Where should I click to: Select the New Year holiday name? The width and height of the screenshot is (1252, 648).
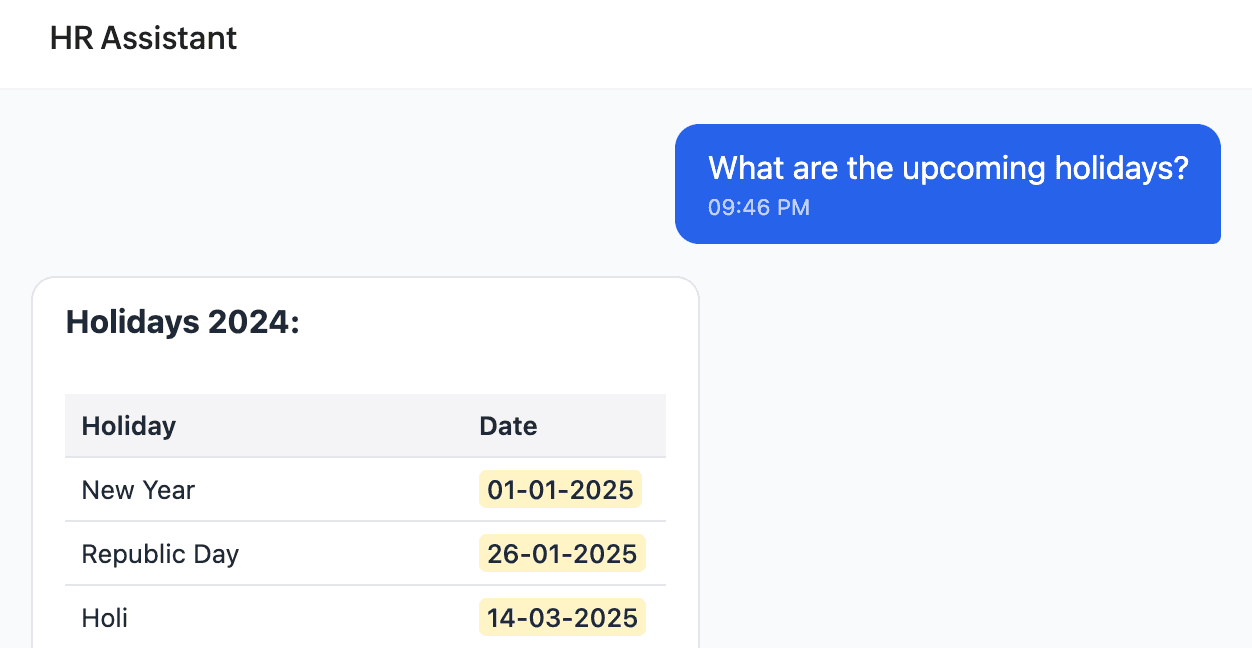(x=138, y=490)
